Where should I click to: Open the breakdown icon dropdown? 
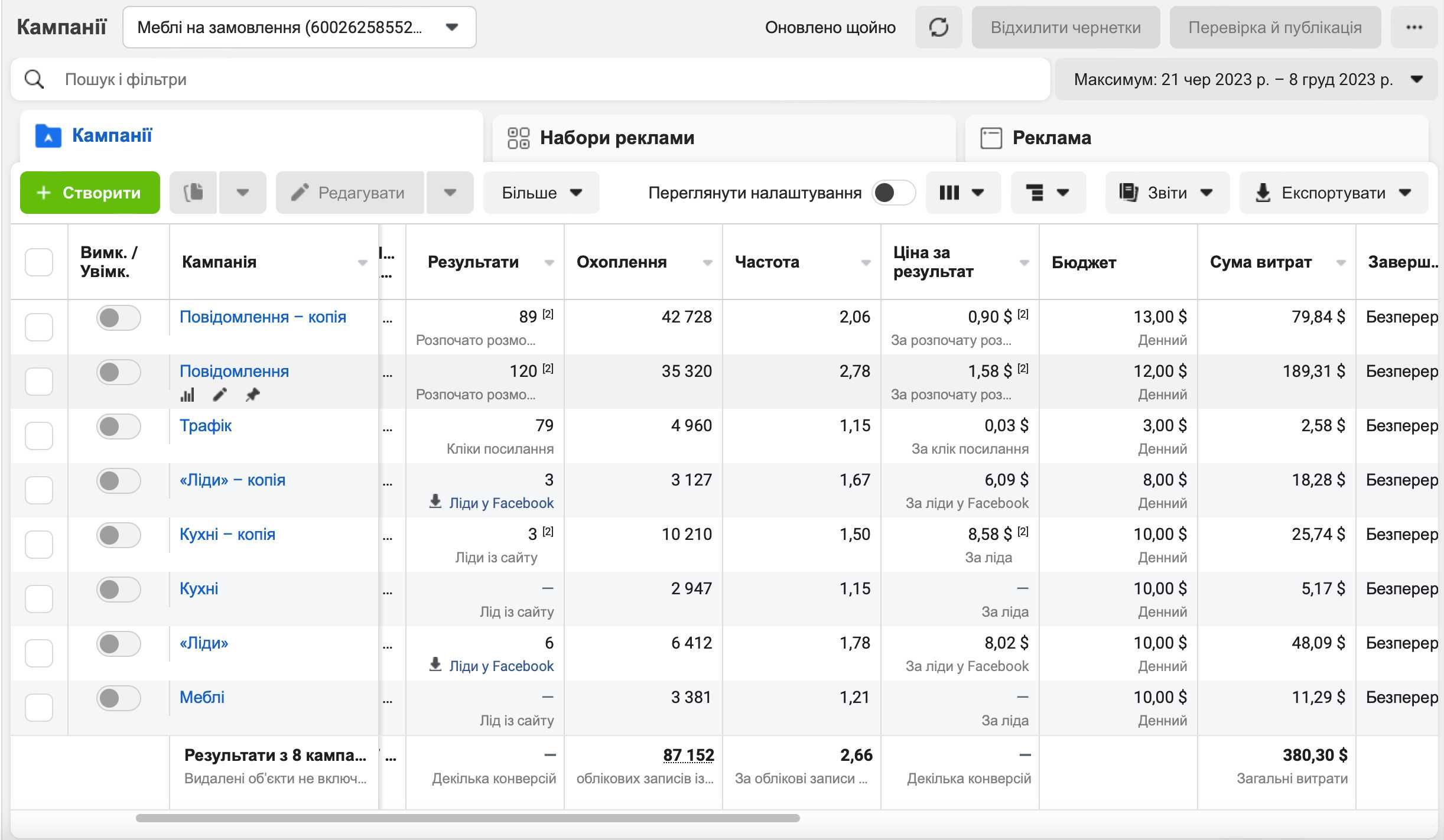(1048, 193)
